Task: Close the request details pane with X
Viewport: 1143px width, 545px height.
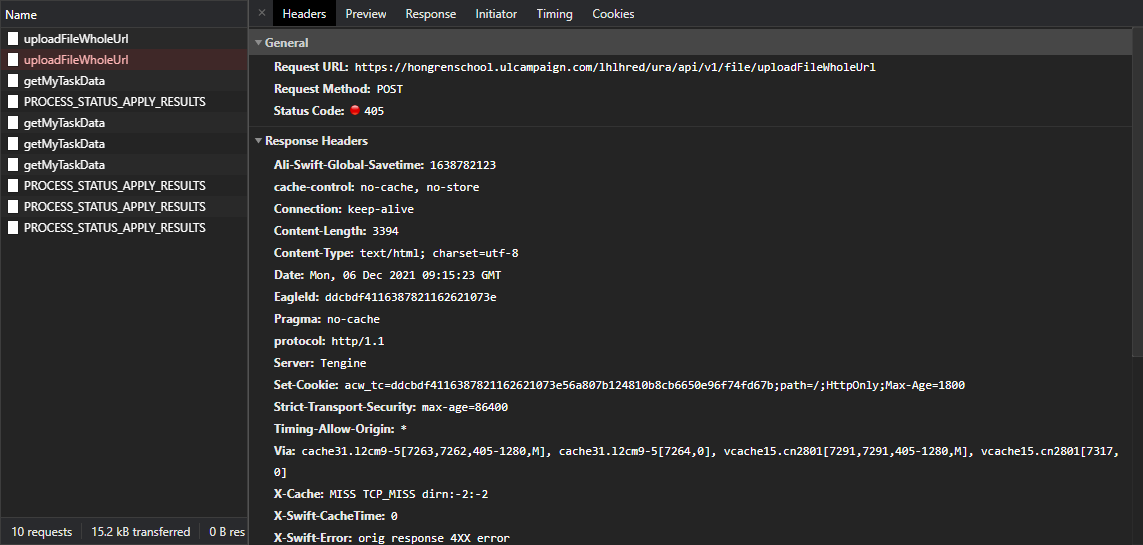Action: tap(262, 13)
